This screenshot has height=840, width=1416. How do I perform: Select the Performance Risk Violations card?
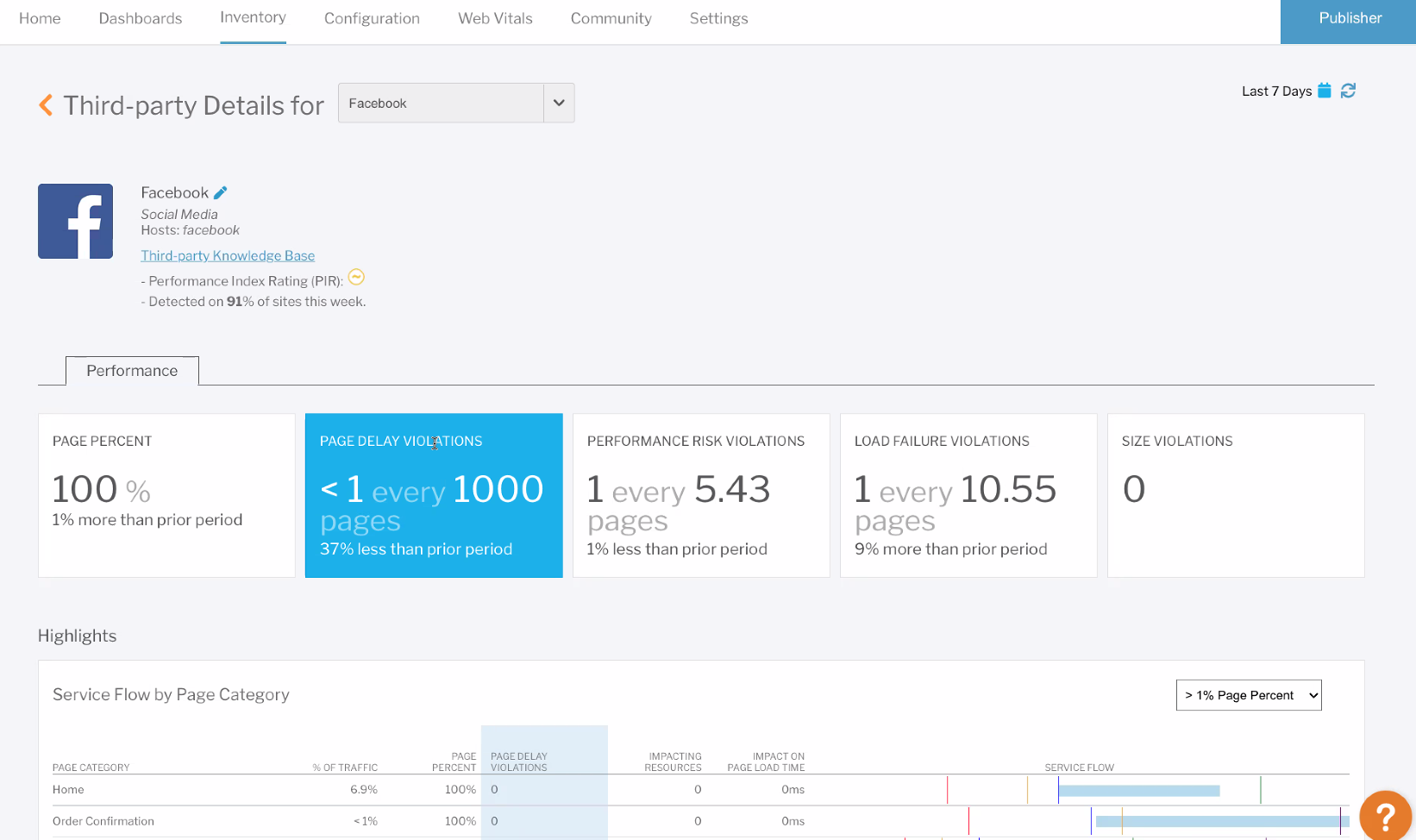click(701, 496)
